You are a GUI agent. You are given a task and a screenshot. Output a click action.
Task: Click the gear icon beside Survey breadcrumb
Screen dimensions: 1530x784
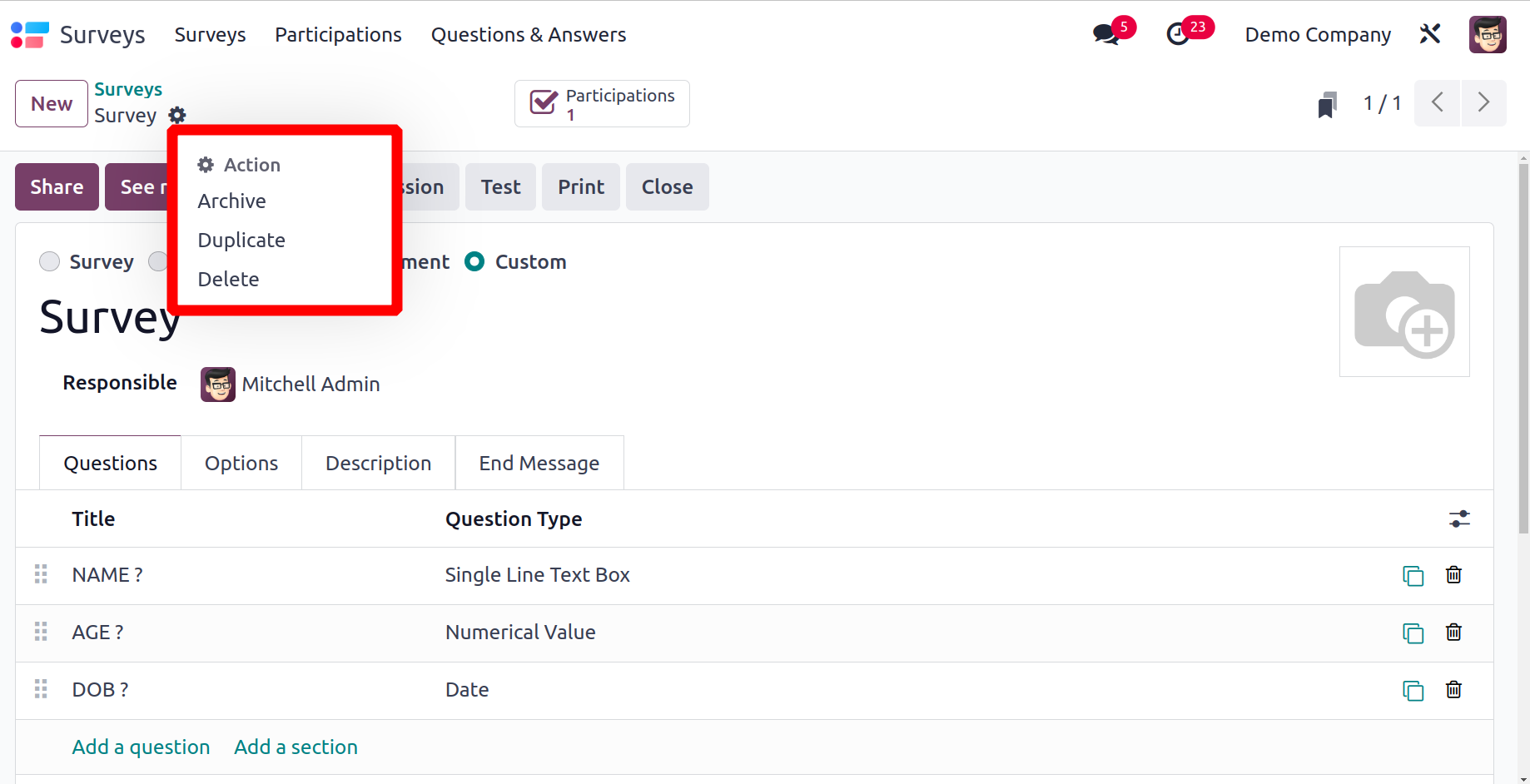pos(177,115)
